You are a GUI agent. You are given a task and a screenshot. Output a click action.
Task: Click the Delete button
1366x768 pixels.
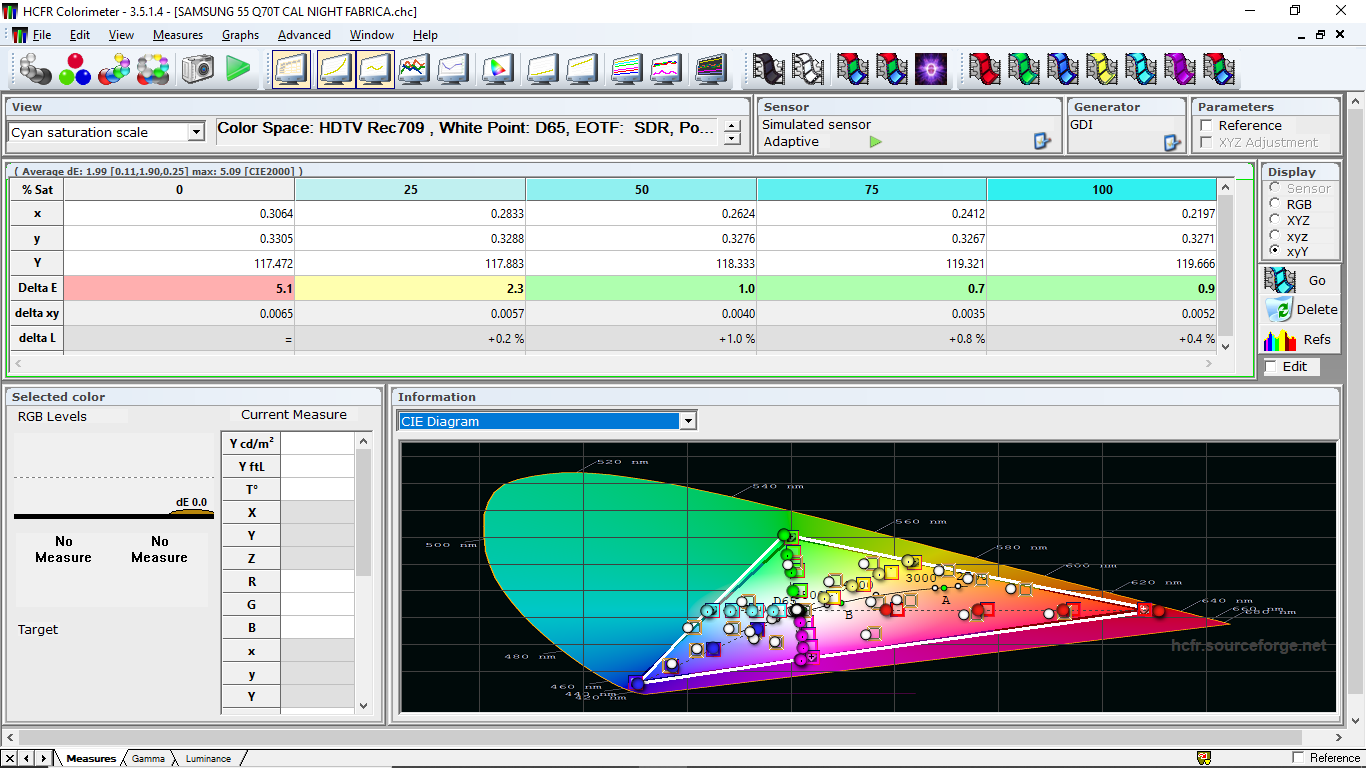[x=1299, y=310]
